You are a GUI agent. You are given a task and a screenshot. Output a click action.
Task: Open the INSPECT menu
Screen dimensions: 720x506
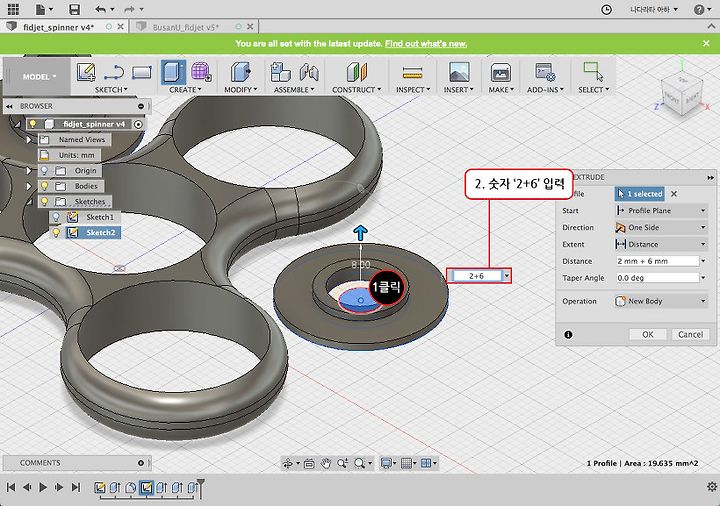click(x=413, y=90)
